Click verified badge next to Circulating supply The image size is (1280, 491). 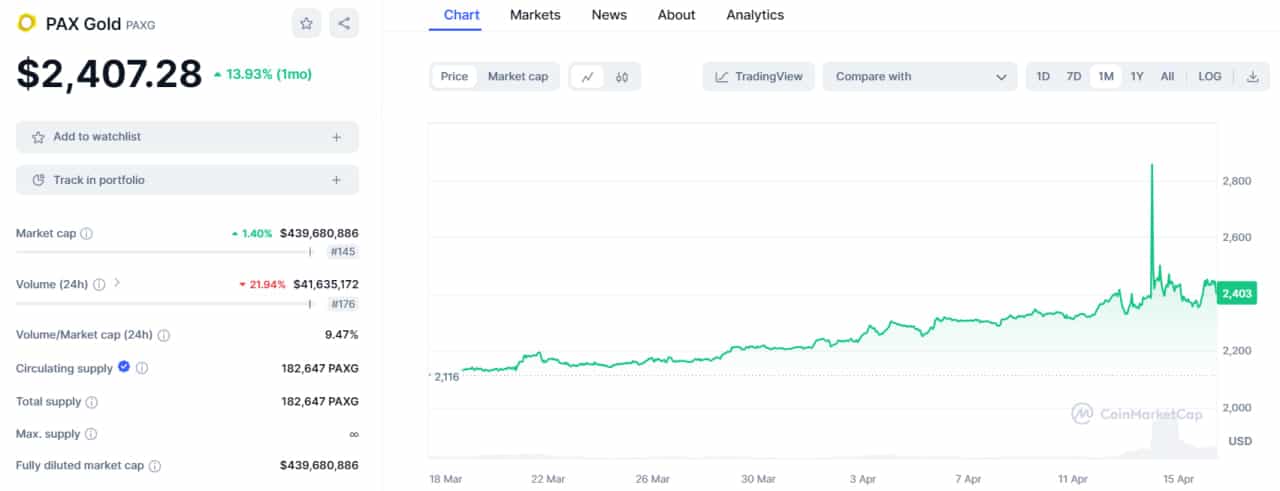[x=124, y=367]
